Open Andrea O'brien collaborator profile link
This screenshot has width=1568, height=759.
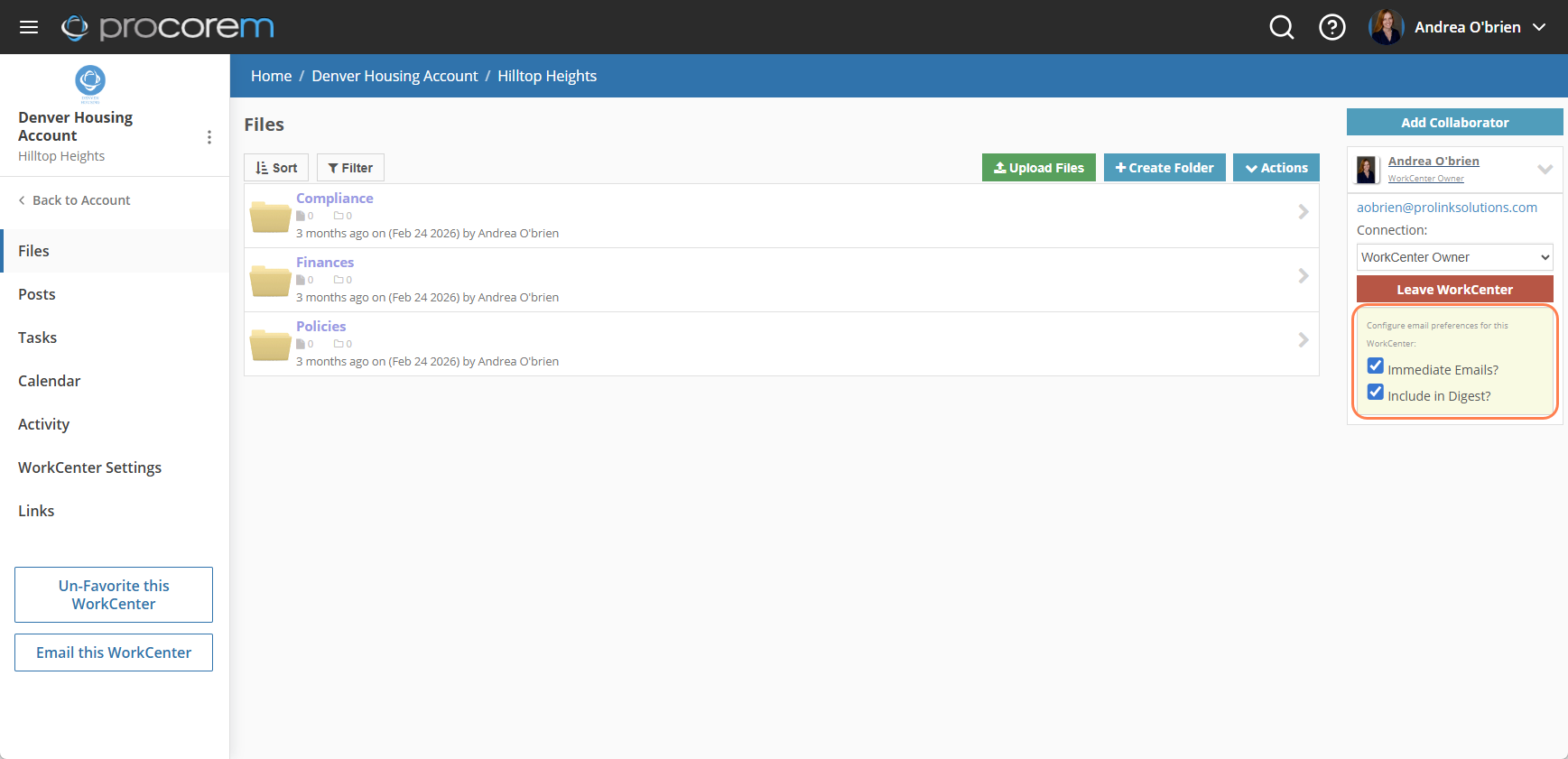tap(1433, 161)
